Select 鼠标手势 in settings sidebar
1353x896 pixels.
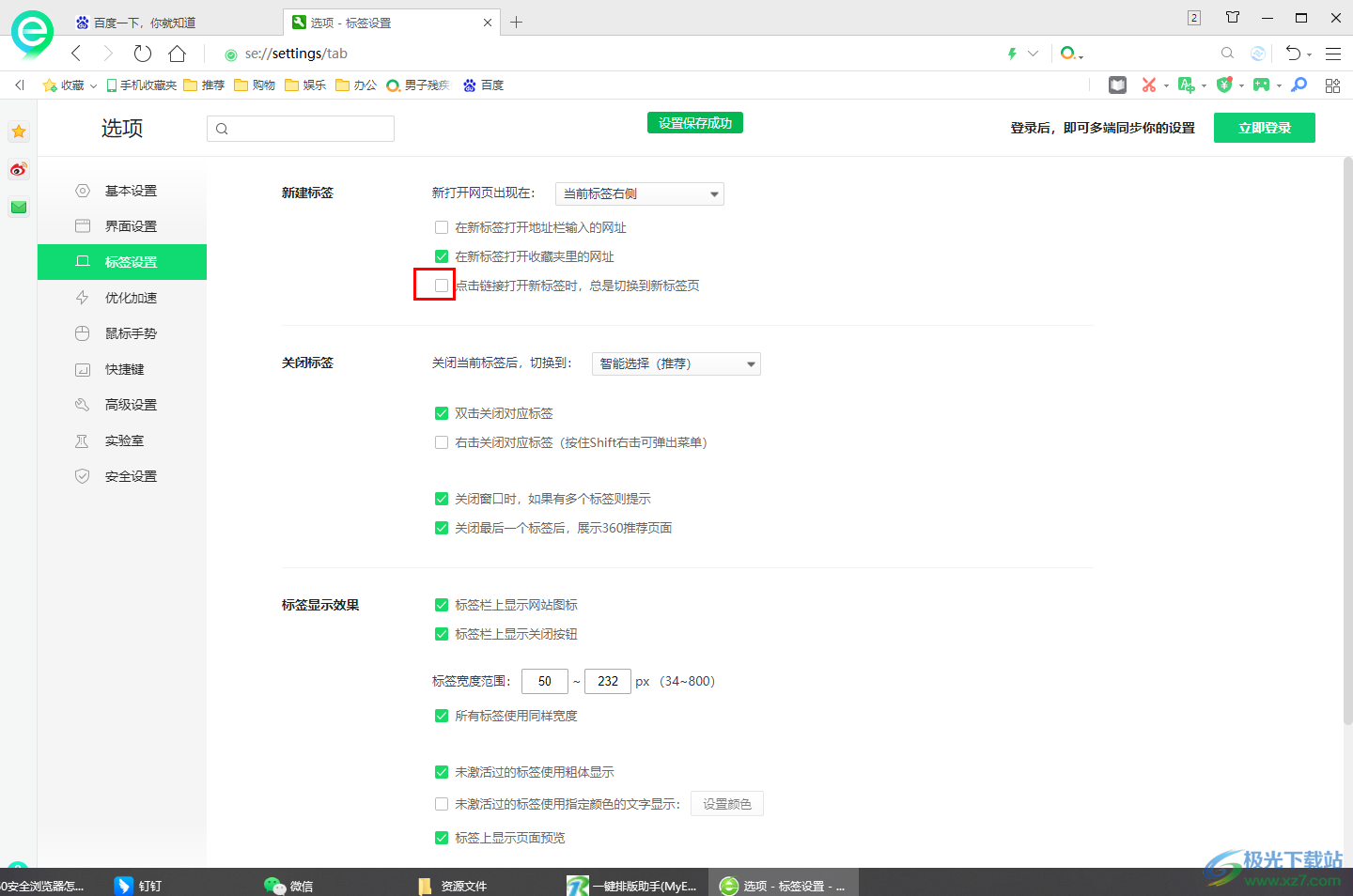click(122, 333)
